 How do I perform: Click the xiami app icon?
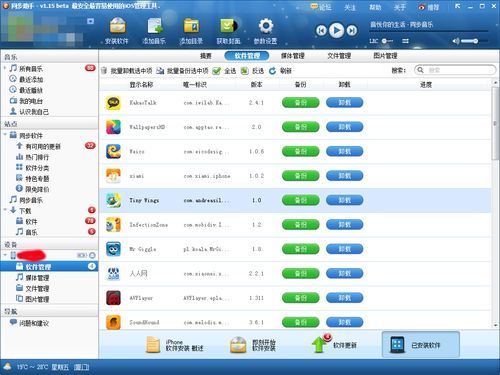point(113,176)
